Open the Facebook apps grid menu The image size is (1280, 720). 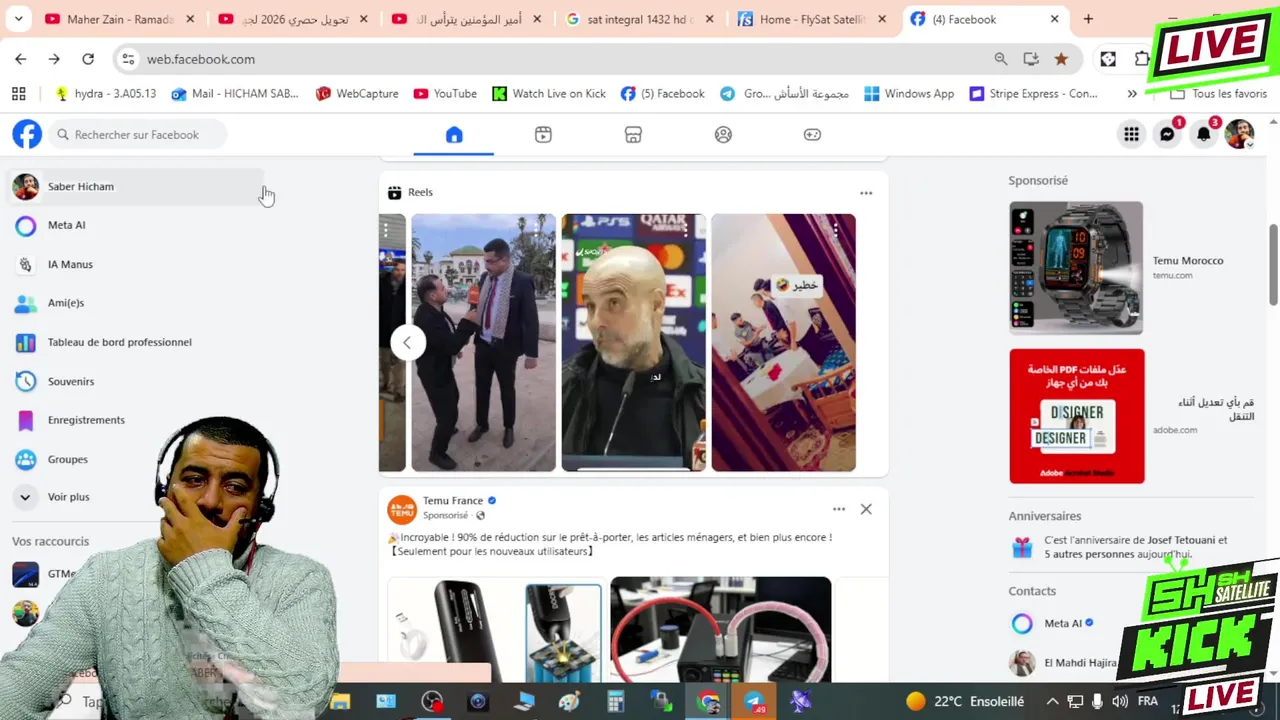(1131, 134)
